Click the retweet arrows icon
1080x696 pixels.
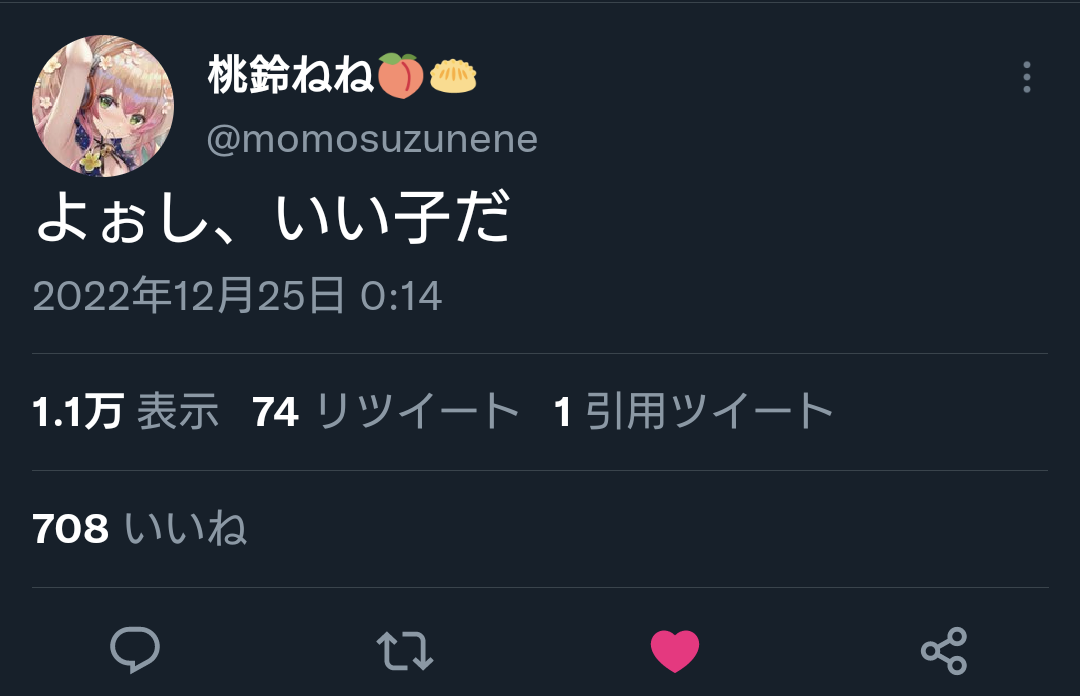pos(405,651)
